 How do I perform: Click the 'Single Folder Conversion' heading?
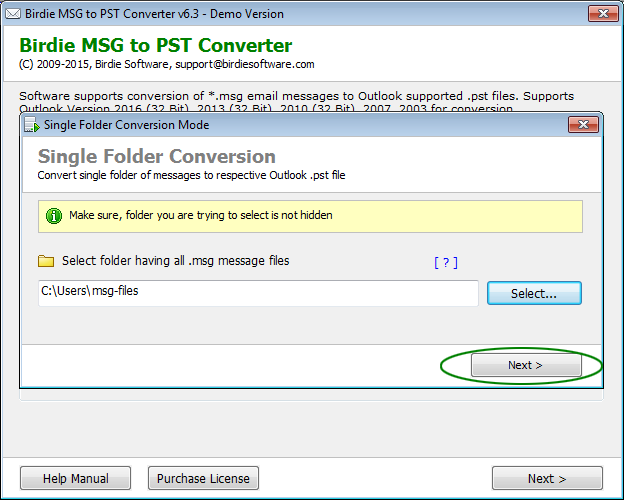pyautogui.click(x=156, y=156)
